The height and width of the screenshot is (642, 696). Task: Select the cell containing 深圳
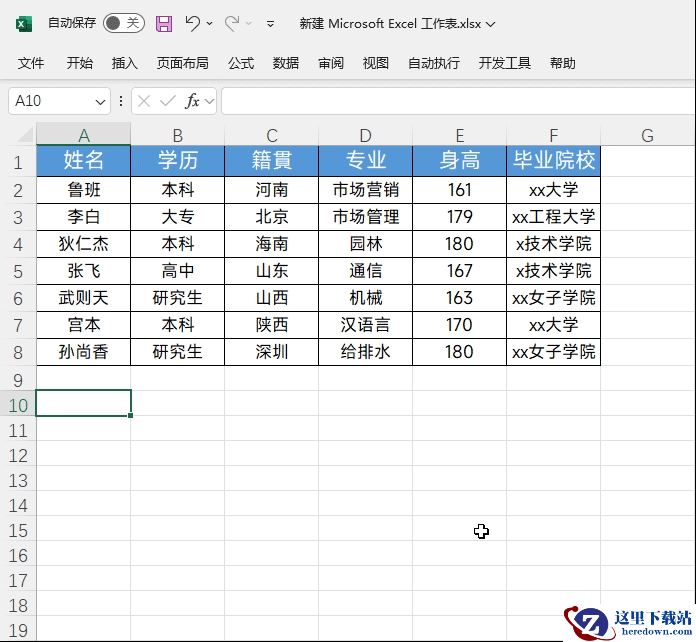tap(272, 352)
